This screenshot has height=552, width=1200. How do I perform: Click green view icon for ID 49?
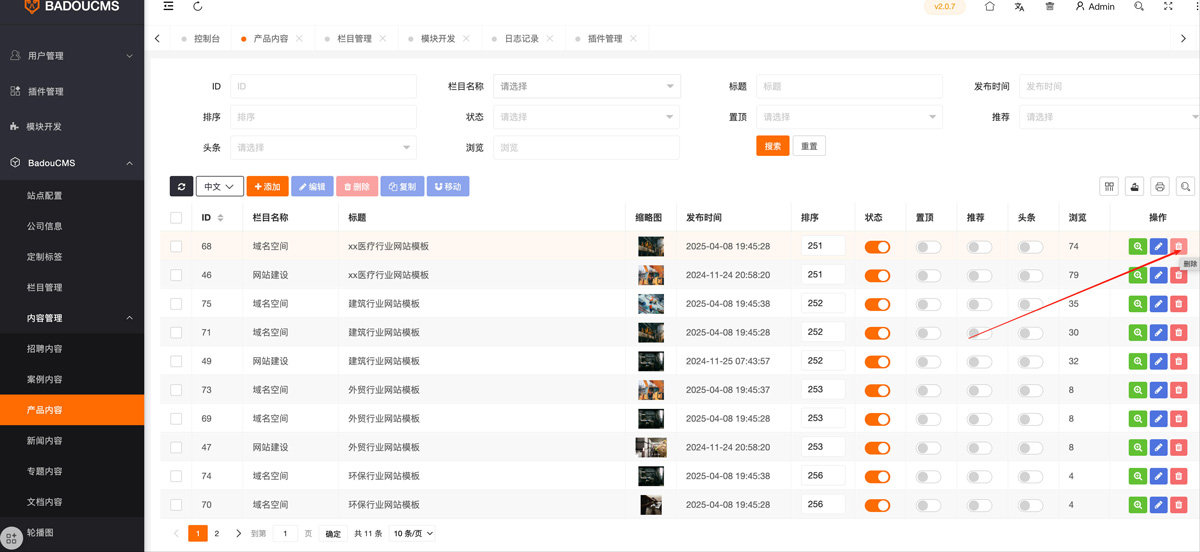[x=1137, y=361]
